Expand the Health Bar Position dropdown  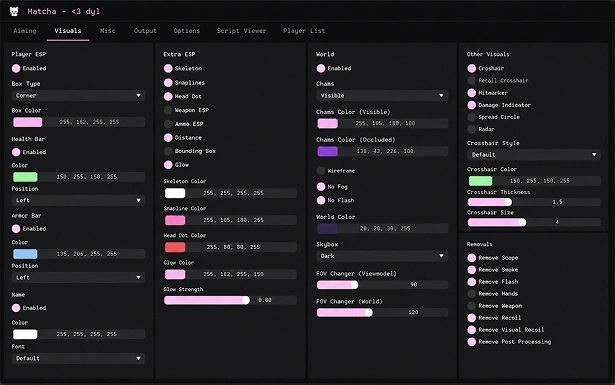78,200
